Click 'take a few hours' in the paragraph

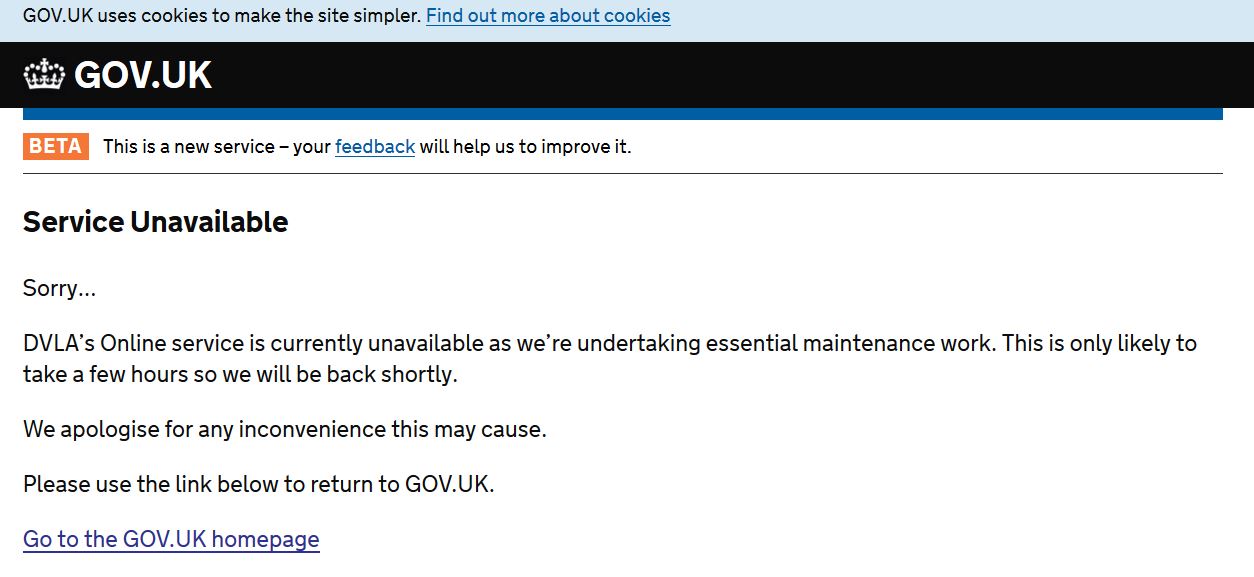pyautogui.click(x=102, y=375)
